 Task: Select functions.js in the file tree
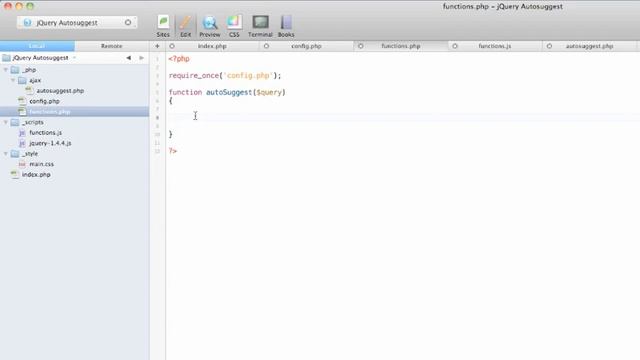coord(74,133)
